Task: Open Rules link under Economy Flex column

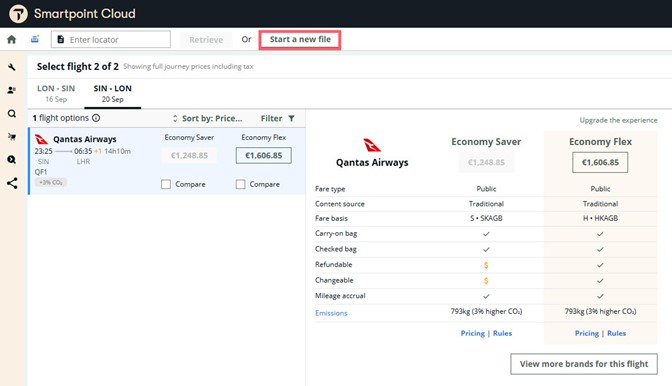Action: [616, 333]
